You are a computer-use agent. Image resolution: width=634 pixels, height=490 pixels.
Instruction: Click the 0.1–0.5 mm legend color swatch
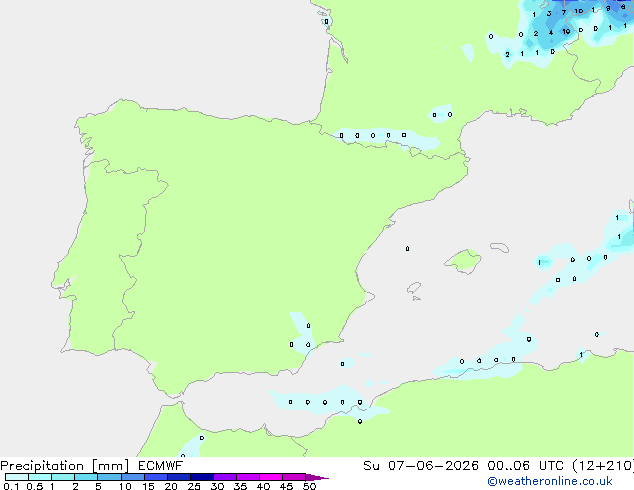(17, 477)
